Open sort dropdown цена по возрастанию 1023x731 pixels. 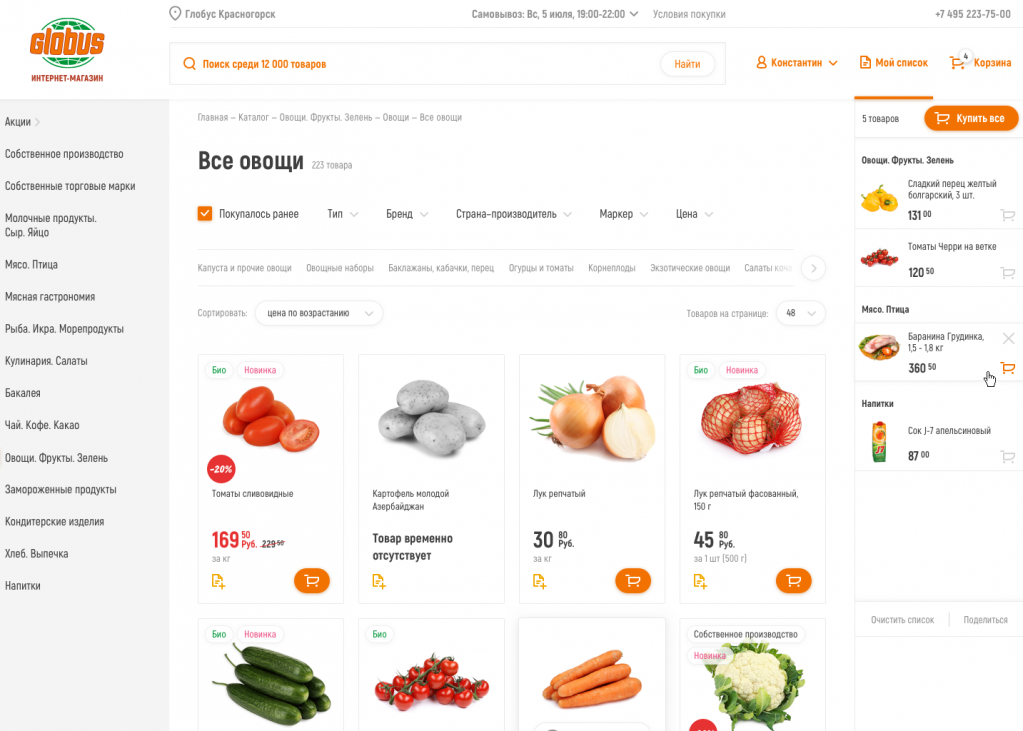coord(318,313)
